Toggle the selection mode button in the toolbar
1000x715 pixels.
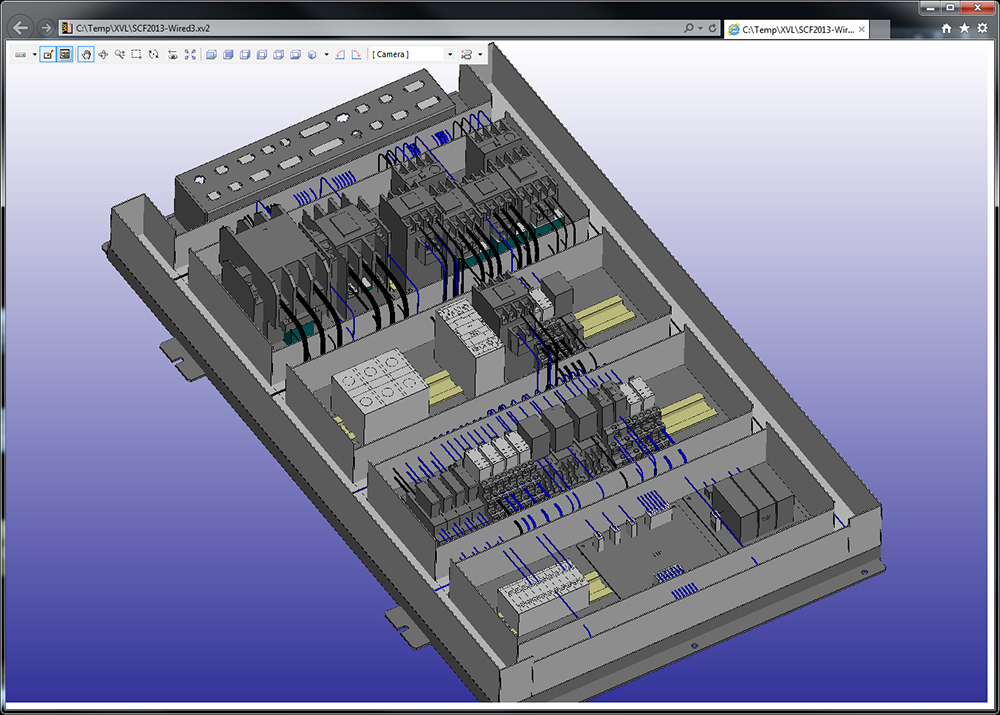(x=48, y=54)
